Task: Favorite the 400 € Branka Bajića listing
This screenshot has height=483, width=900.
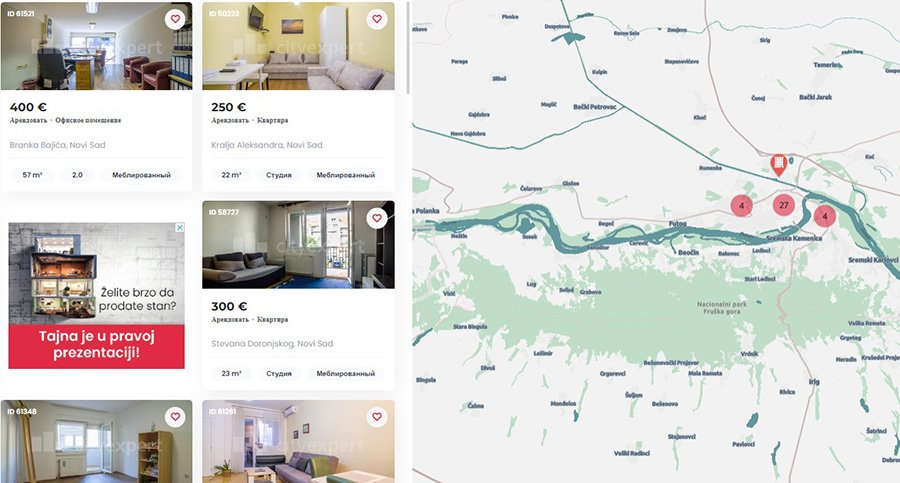Action: pyautogui.click(x=175, y=19)
